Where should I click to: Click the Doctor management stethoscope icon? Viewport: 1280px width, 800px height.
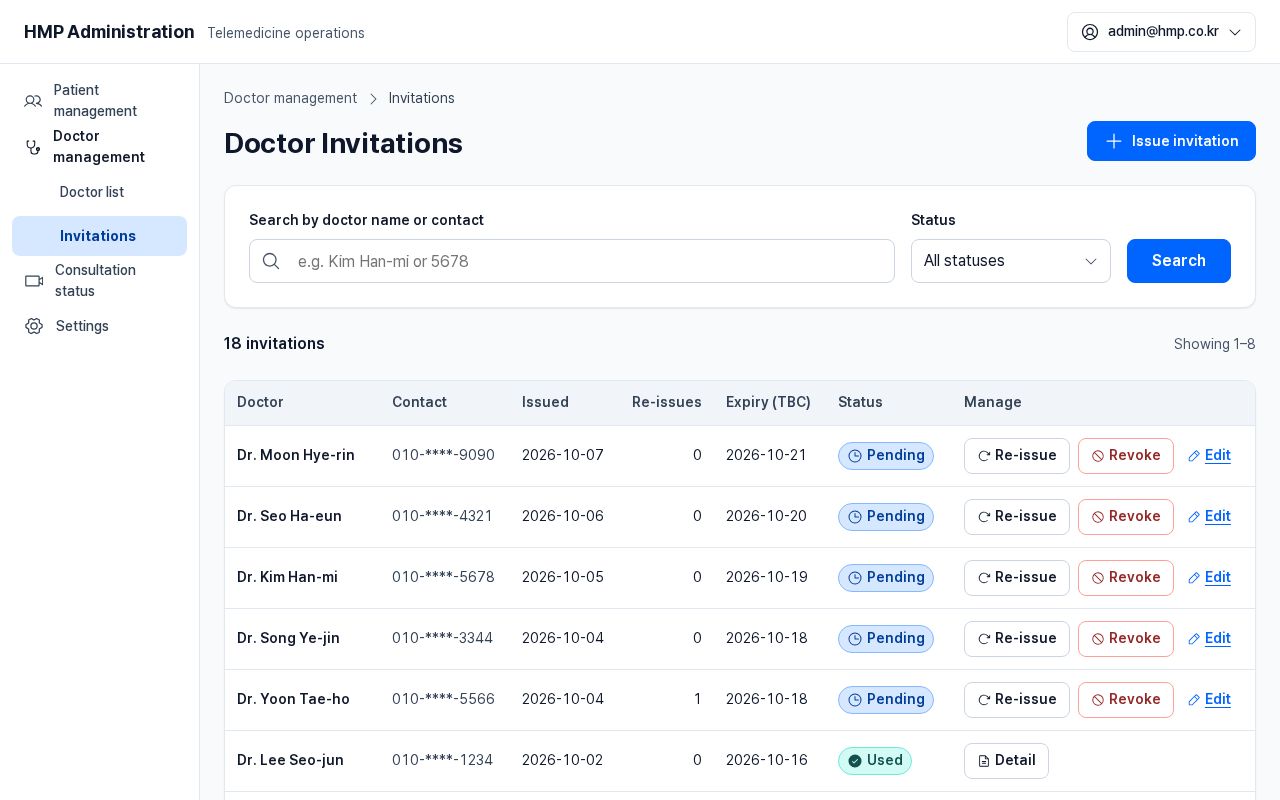(33, 147)
